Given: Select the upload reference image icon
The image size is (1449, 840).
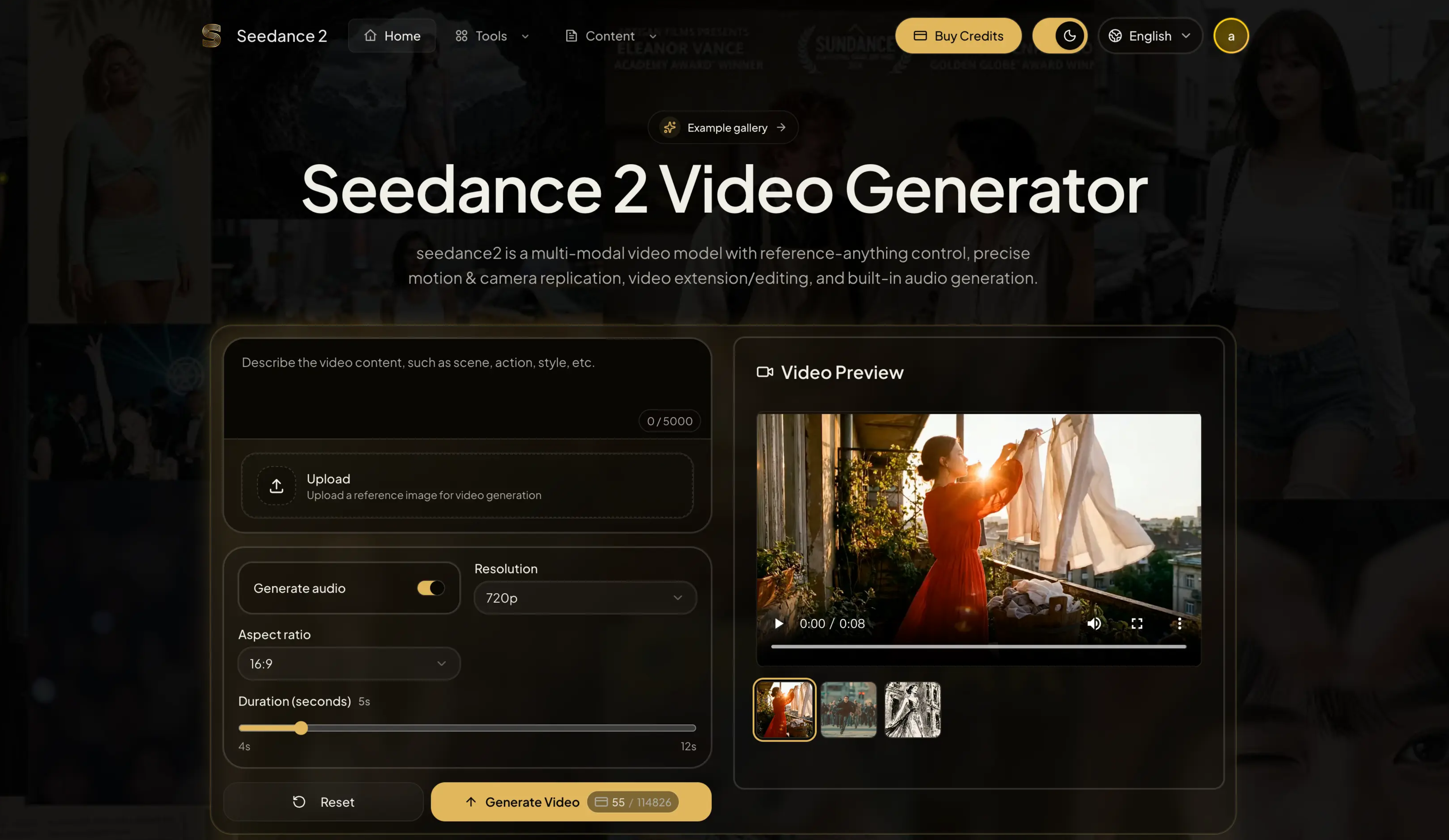Looking at the screenshot, I should click(276, 485).
